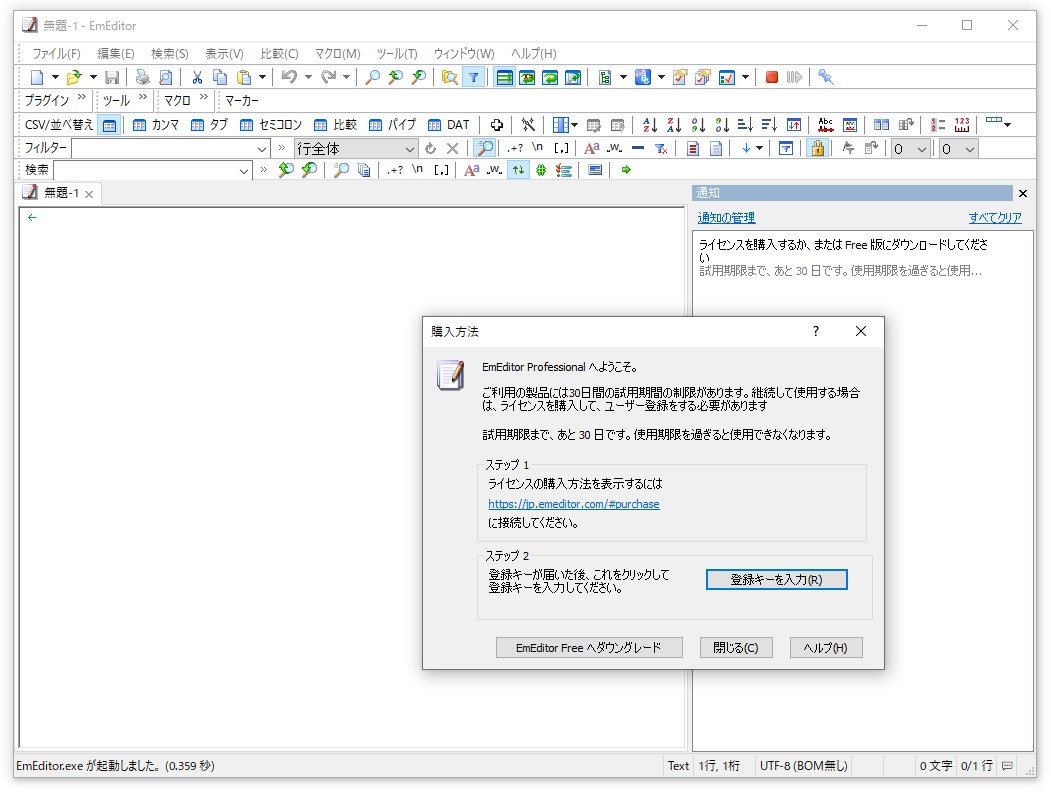
Task: Click the Save floppy disk icon
Action: (112, 77)
